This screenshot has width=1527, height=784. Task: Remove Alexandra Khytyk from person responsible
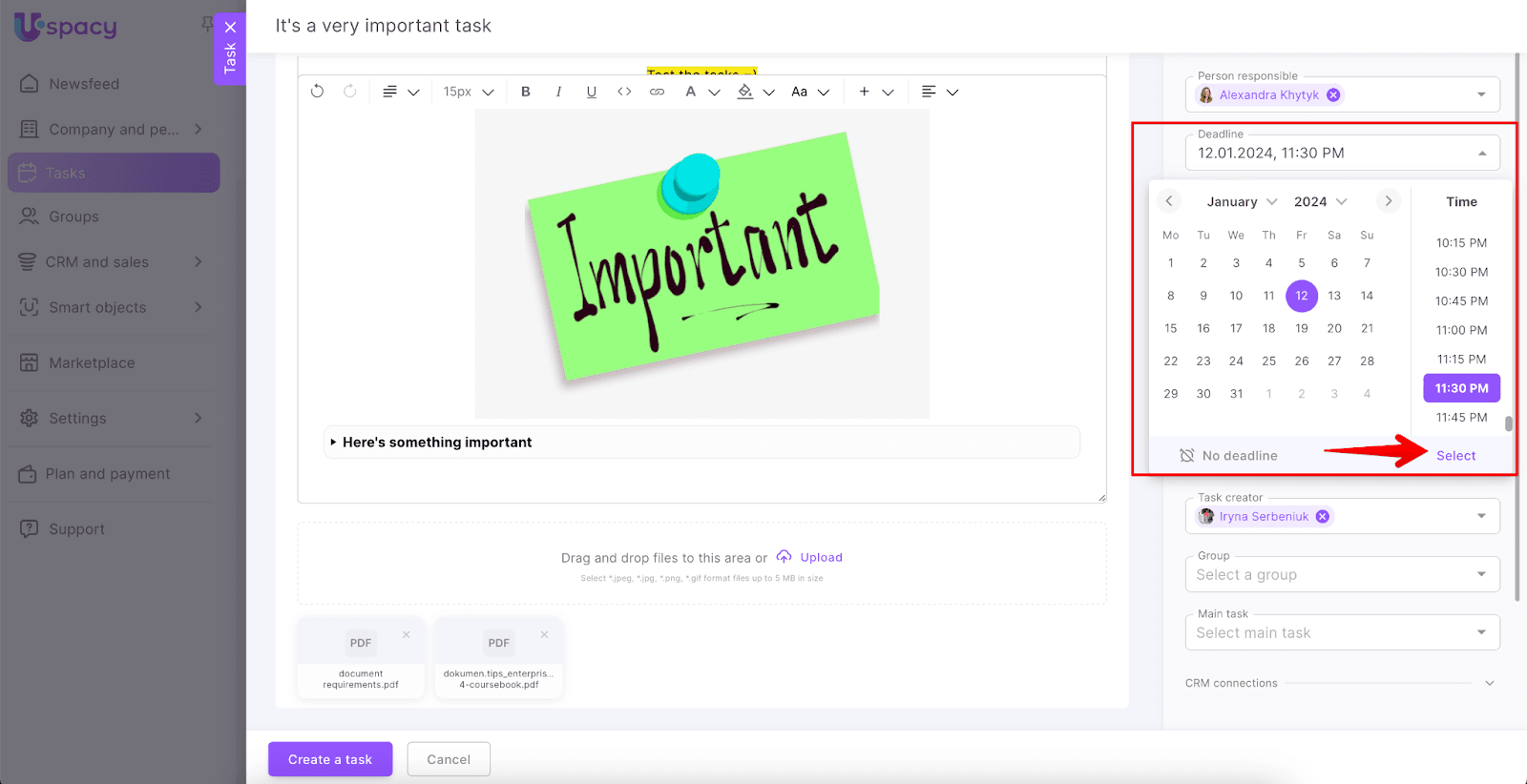(1333, 95)
